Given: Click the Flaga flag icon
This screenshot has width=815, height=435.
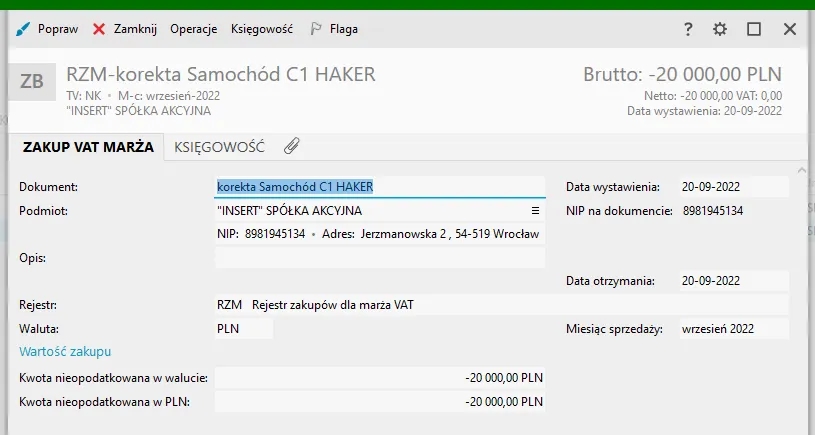Looking at the screenshot, I should [315, 29].
